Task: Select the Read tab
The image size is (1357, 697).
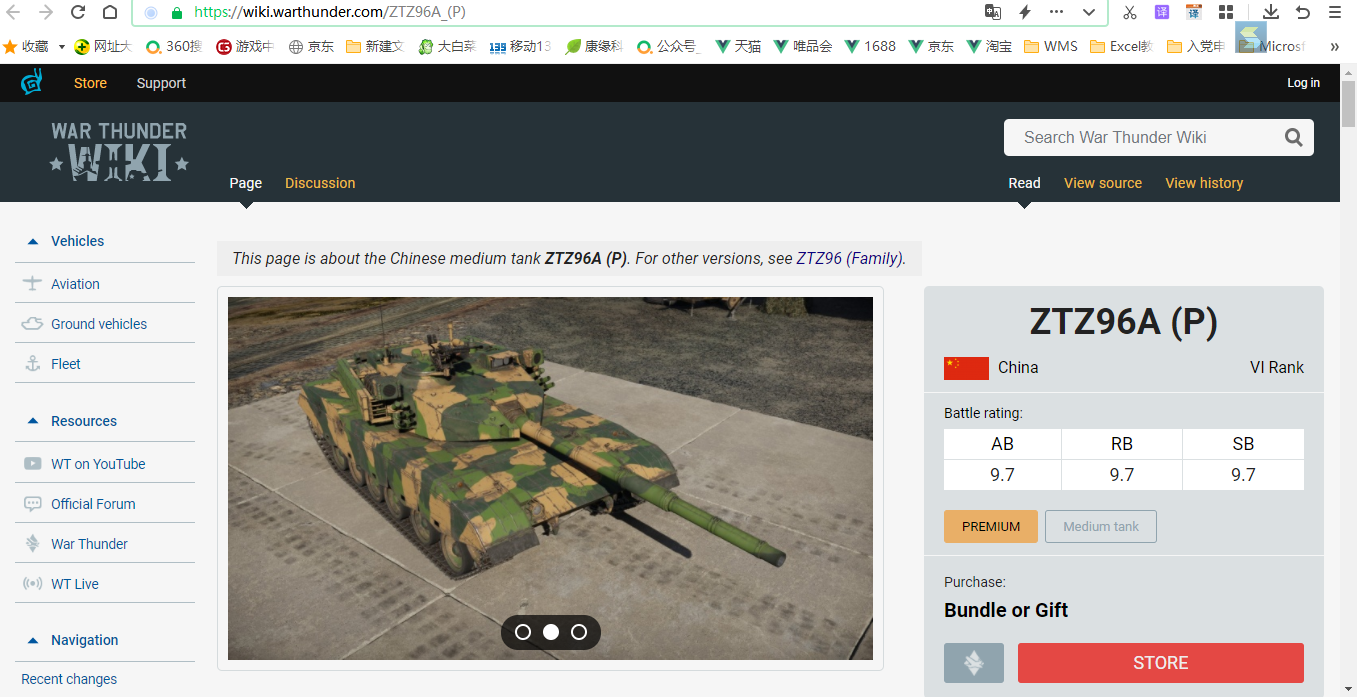Action: (x=1024, y=183)
